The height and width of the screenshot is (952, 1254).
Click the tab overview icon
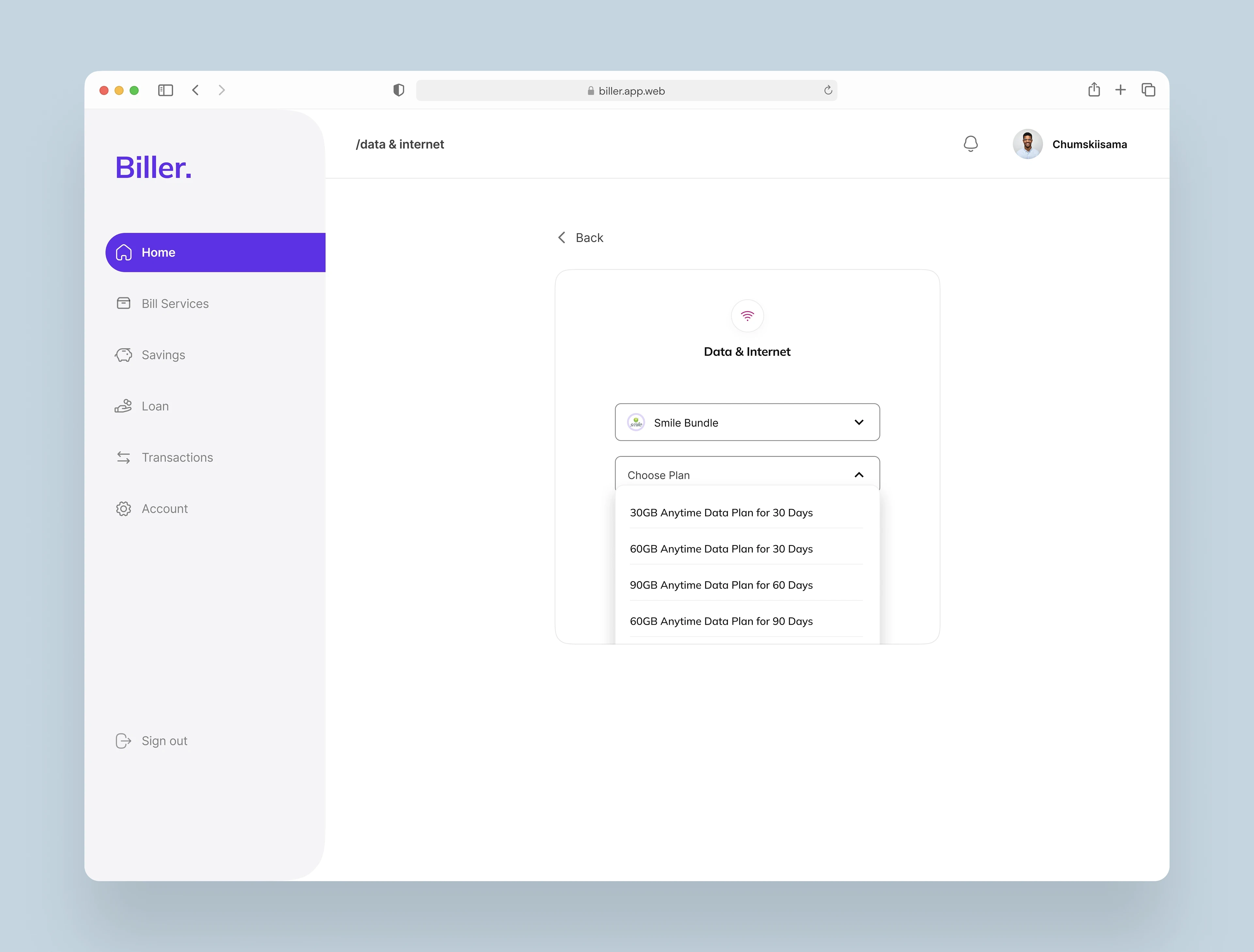coord(1148,89)
